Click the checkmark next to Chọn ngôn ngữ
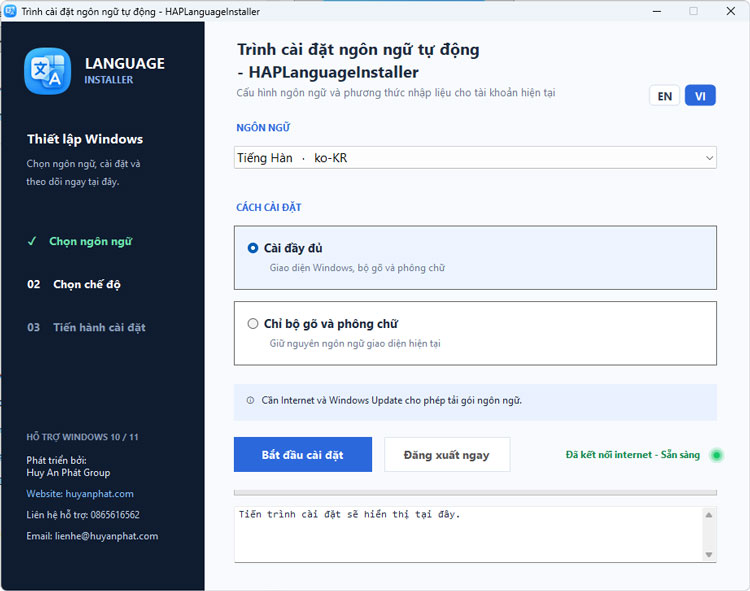 pos(32,241)
